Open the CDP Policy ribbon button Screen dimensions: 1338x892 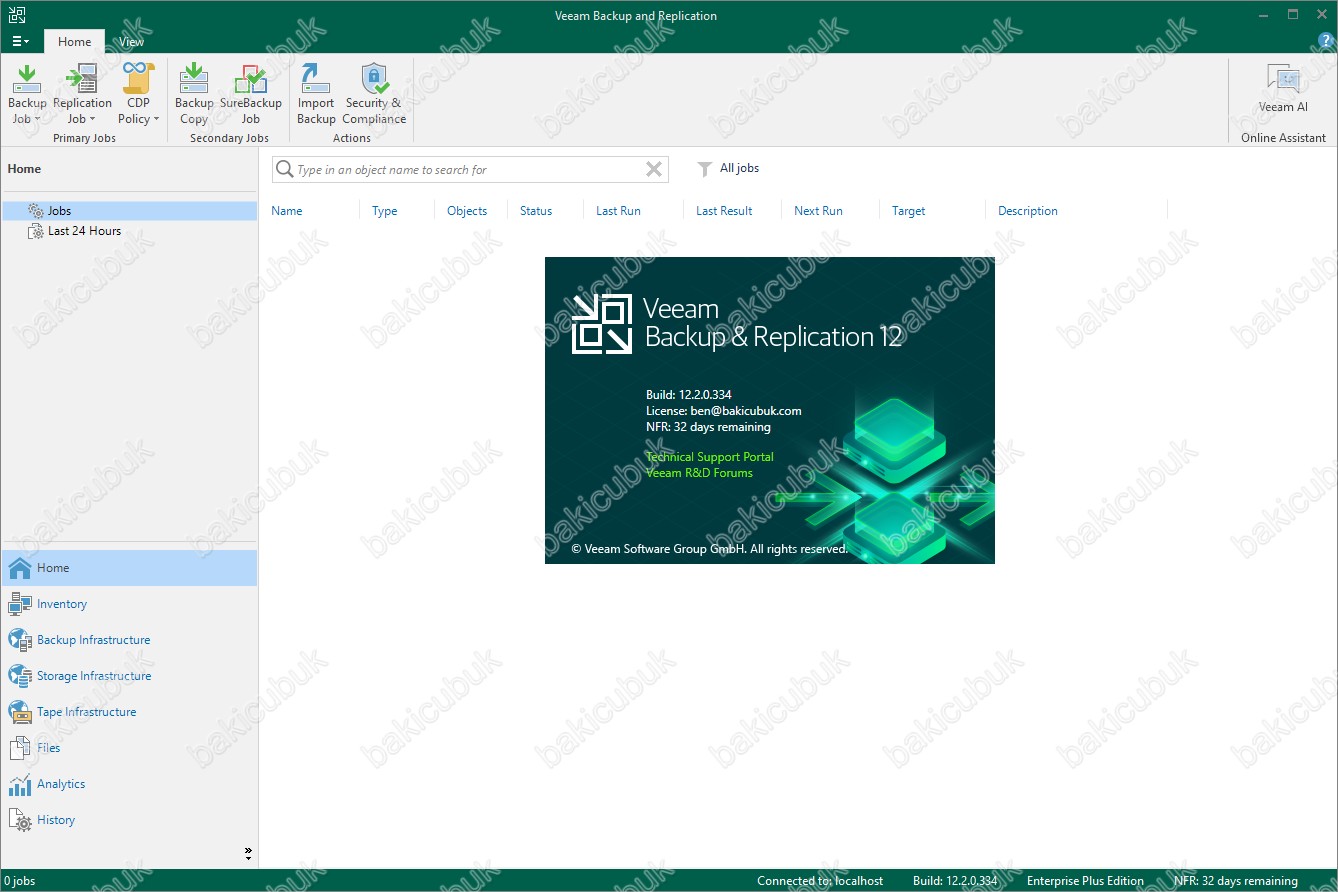pyautogui.click(x=138, y=93)
